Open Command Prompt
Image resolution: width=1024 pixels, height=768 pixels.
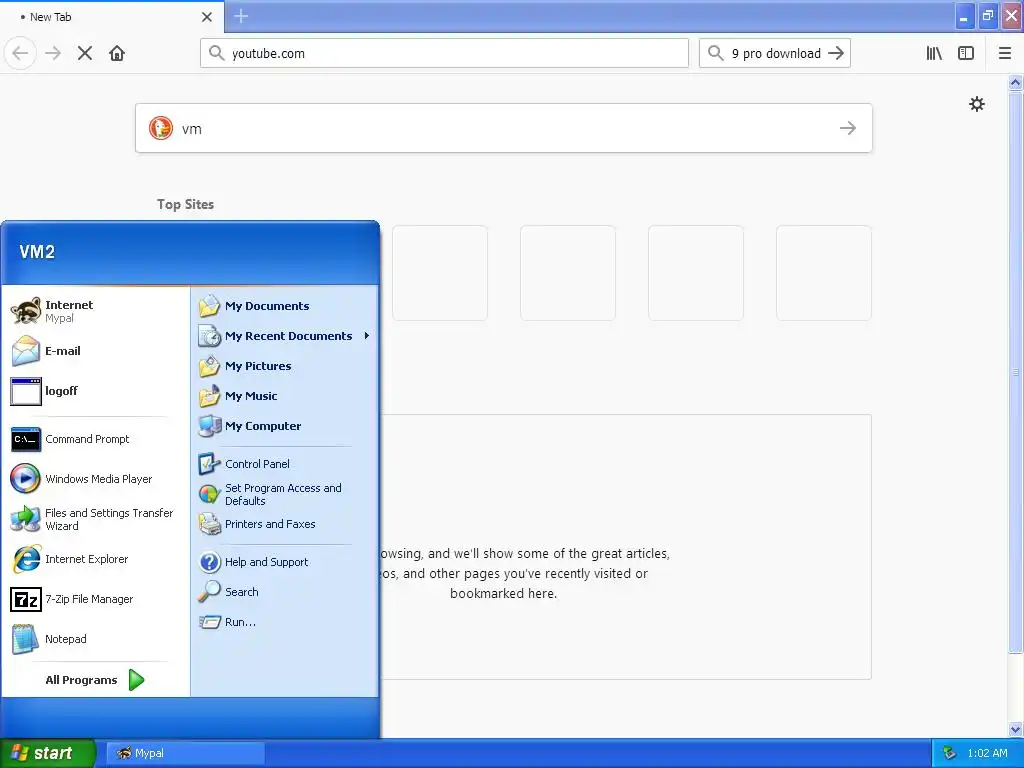pos(95,439)
